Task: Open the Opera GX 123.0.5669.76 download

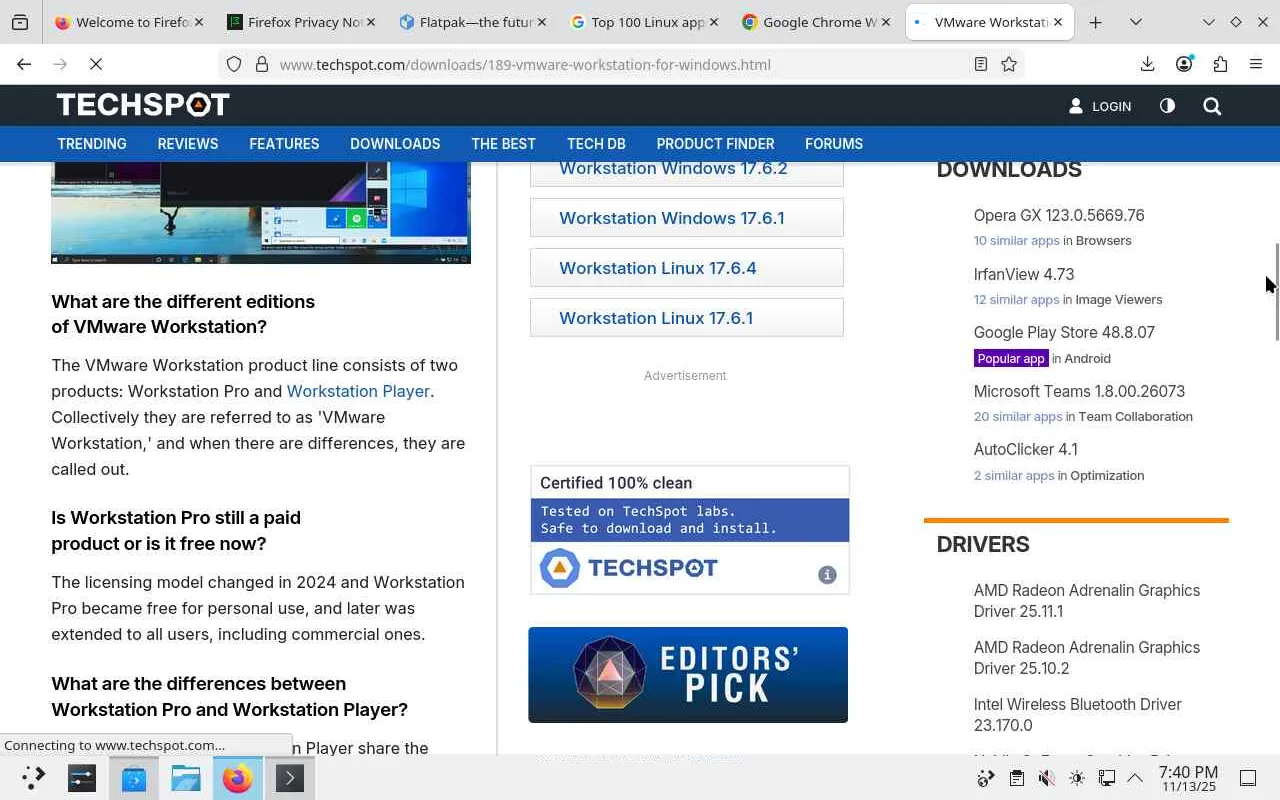Action: pos(1059,215)
